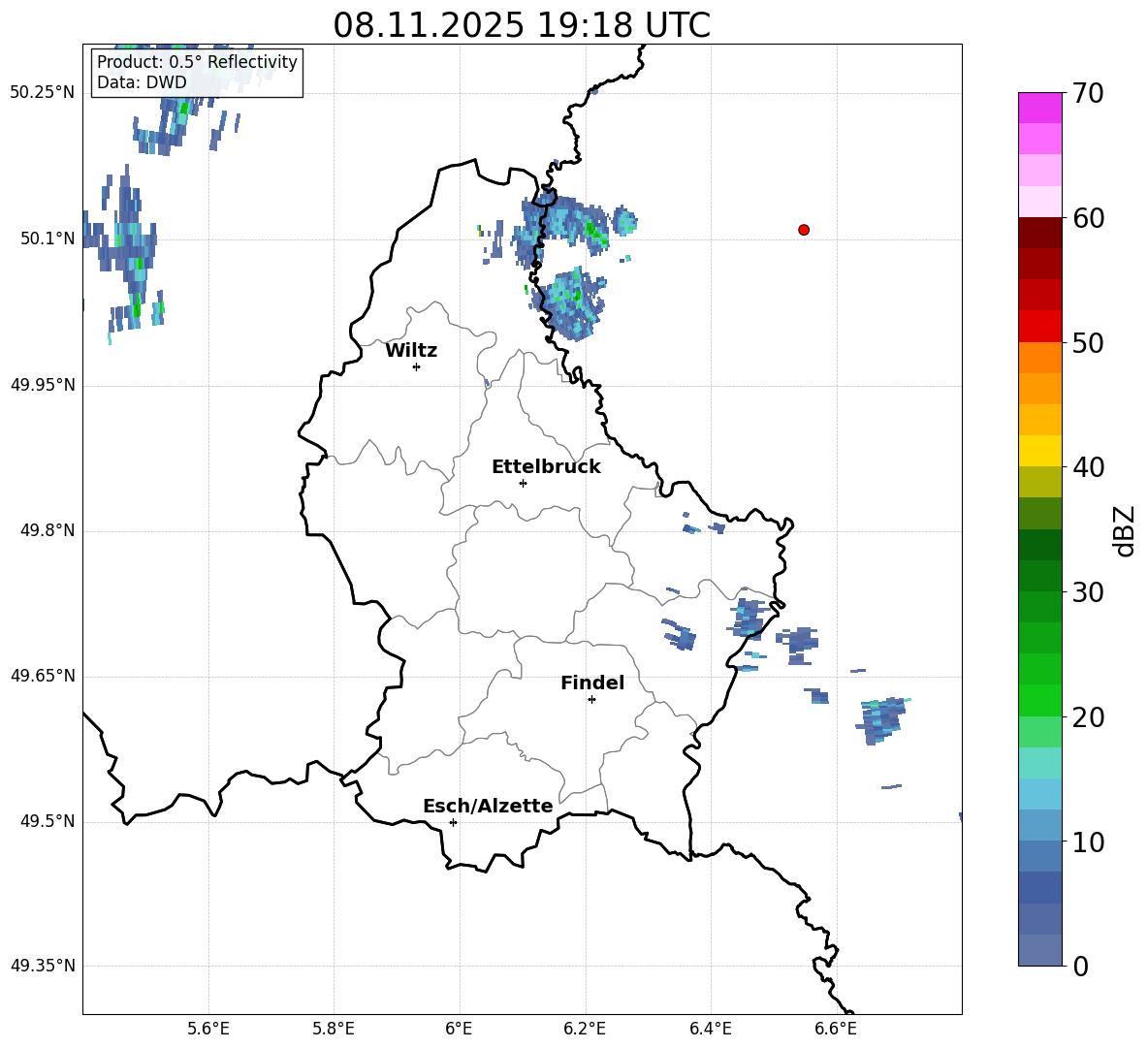Pick the dark red band below 60 dBZ
This screenshot has width=1148, height=1048.
coord(1039,234)
